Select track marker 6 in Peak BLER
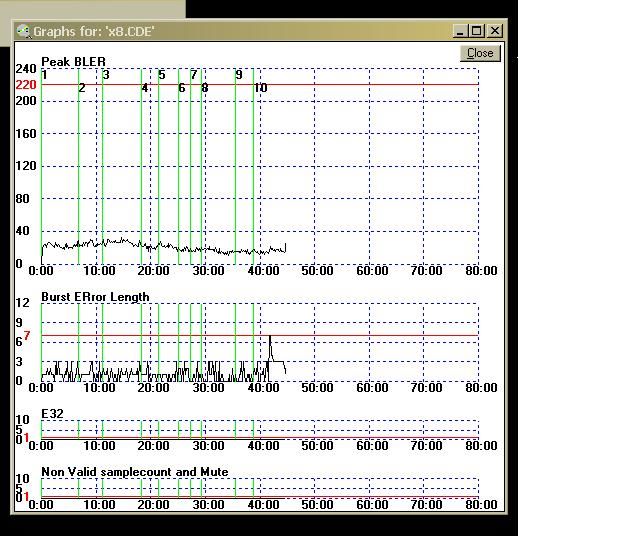Image resolution: width=640 pixels, height=536 pixels. coord(182,88)
